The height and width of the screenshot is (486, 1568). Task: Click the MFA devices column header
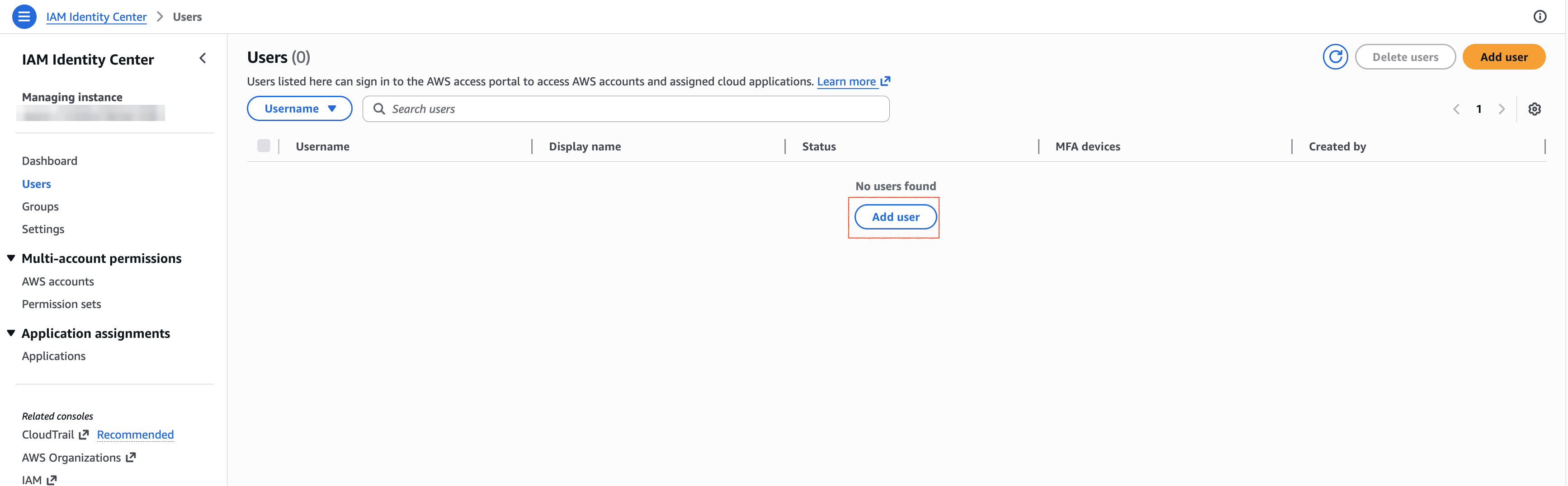click(x=1088, y=146)
